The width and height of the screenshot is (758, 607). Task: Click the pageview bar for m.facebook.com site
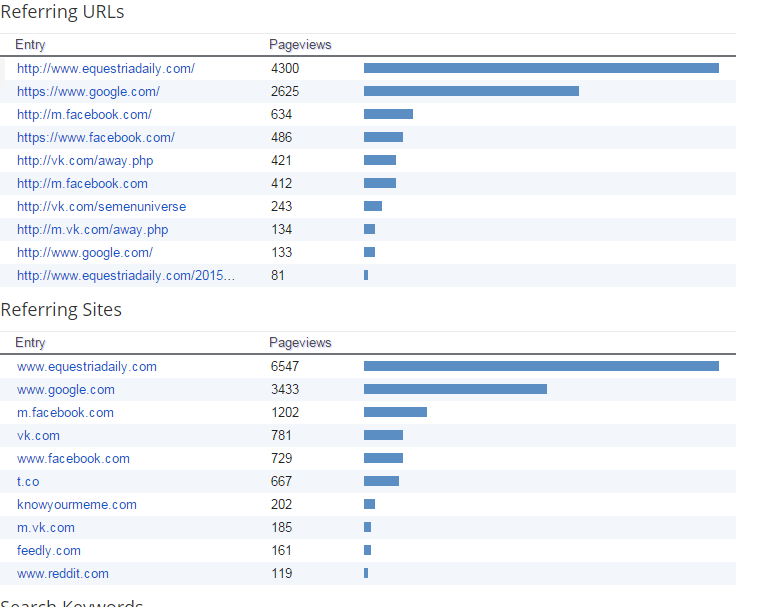(395, 412)
